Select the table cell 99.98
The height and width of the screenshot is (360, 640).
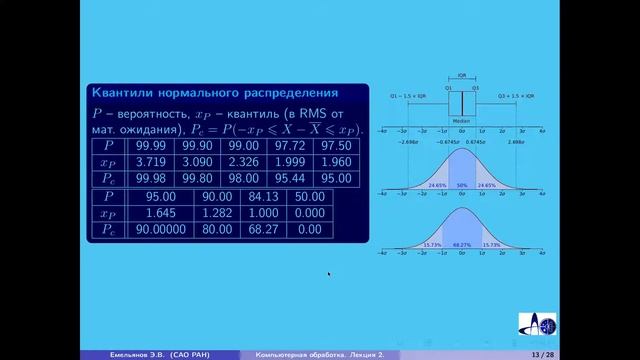point(151,178)
